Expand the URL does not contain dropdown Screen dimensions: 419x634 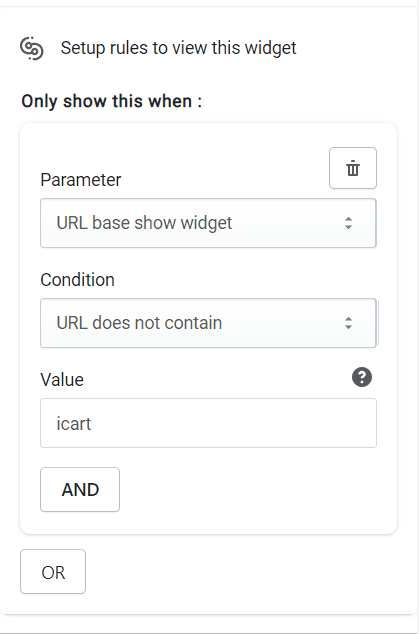[208, 323]
